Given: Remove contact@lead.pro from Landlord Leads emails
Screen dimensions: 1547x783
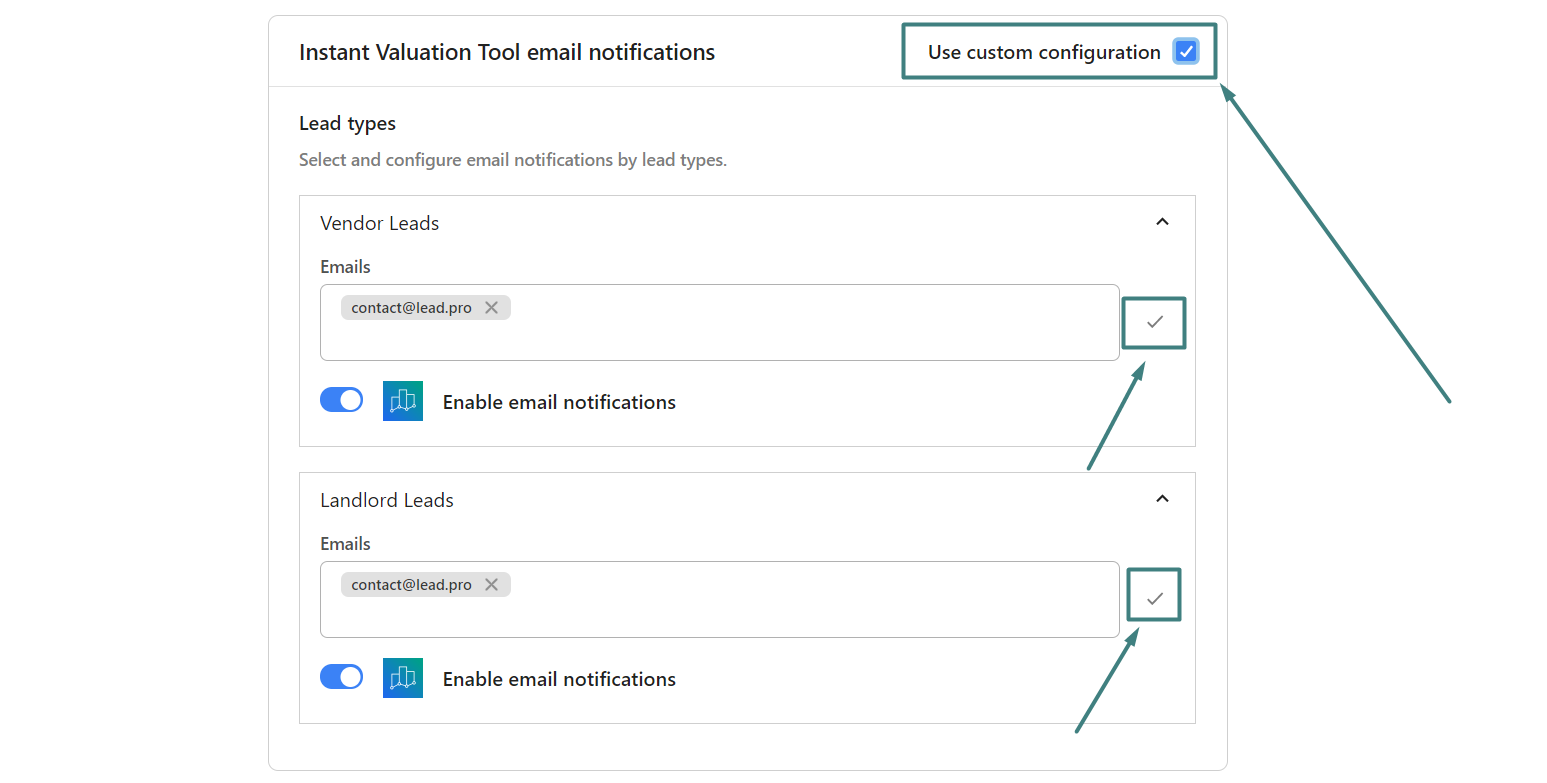Looking at the screenshot, I should pos(491,585).
